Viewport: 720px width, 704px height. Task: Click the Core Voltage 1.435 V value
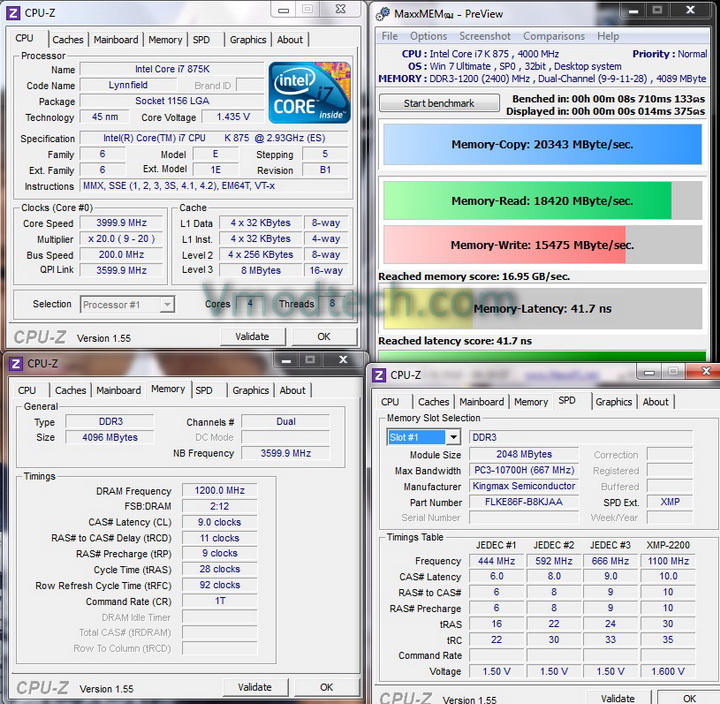click(x=233, y=117)
